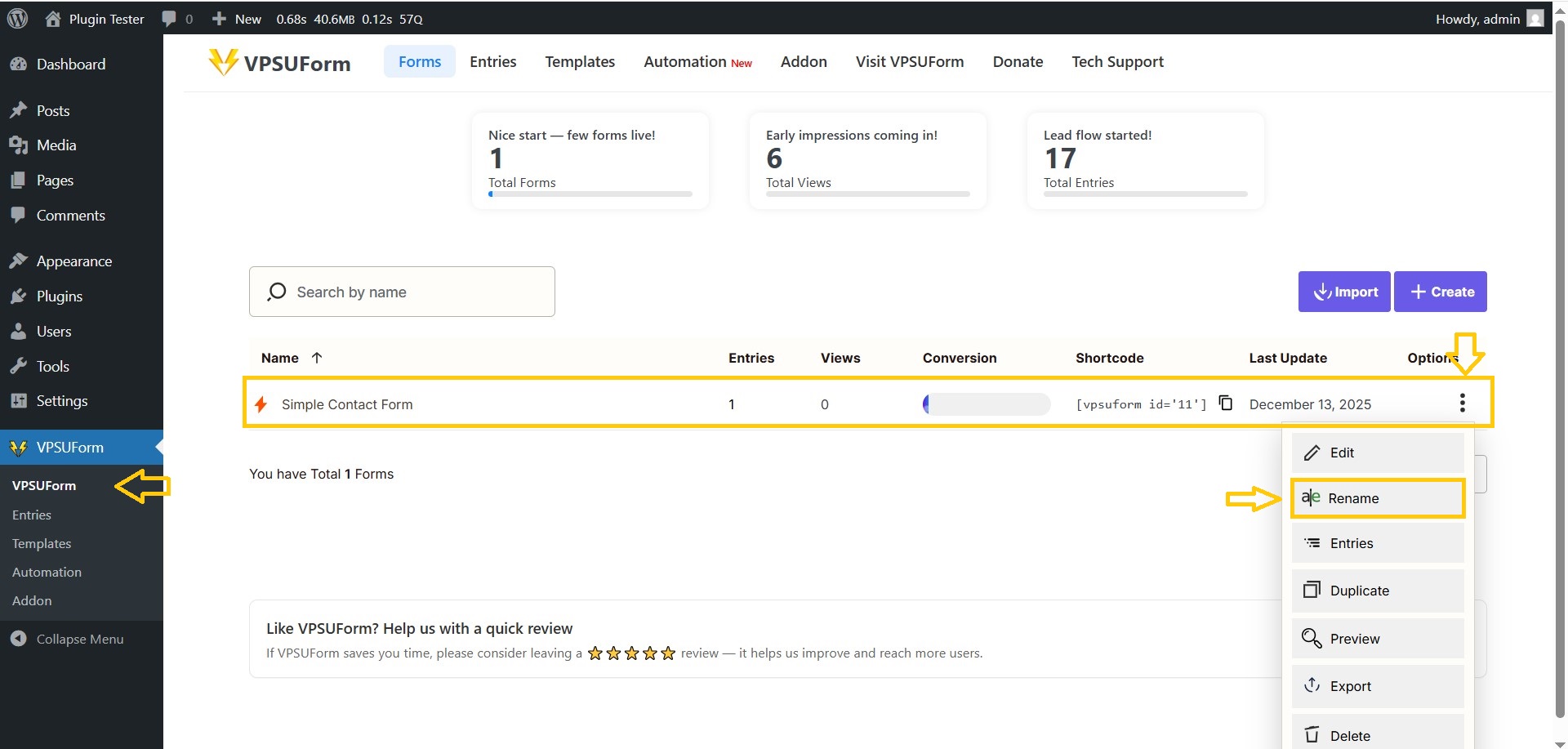This screenshot has width=1568, height=749.
Task: Click the VPSUForm logo
Action: (279, 63)
